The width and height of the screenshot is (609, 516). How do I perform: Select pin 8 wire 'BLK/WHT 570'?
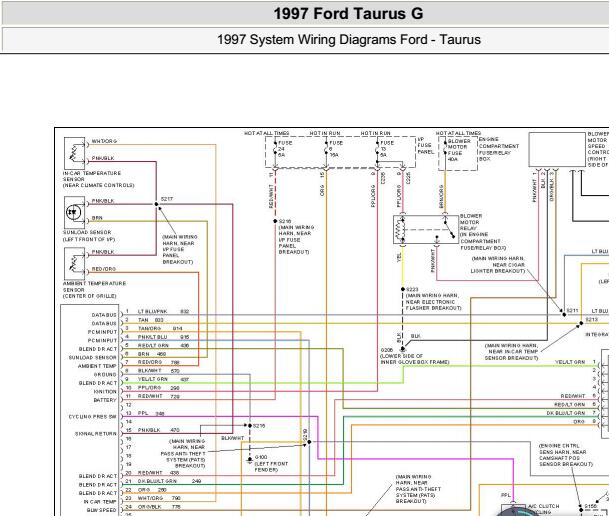tap(158, 371)
